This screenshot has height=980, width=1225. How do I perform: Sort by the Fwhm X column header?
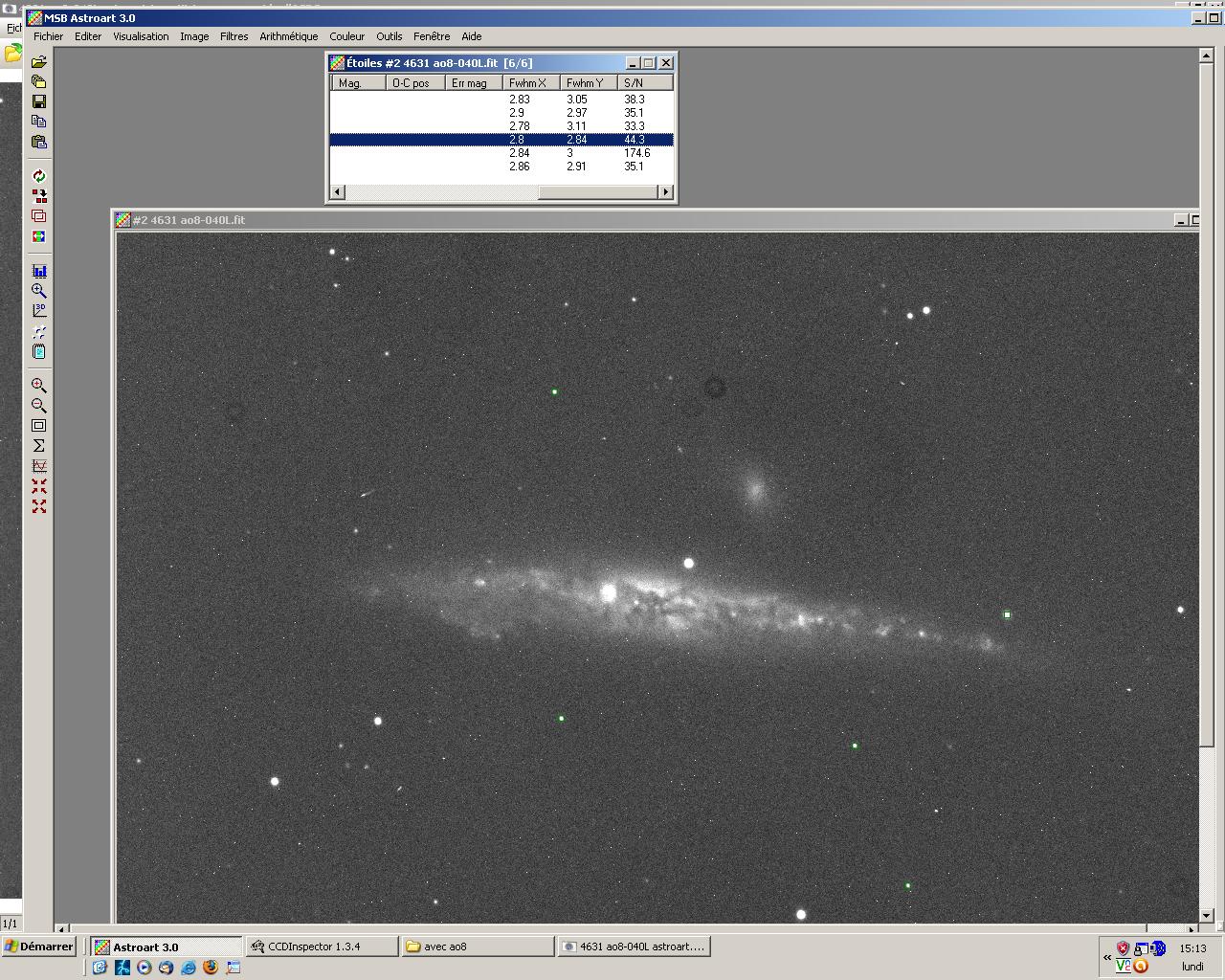tap(532, 83)
